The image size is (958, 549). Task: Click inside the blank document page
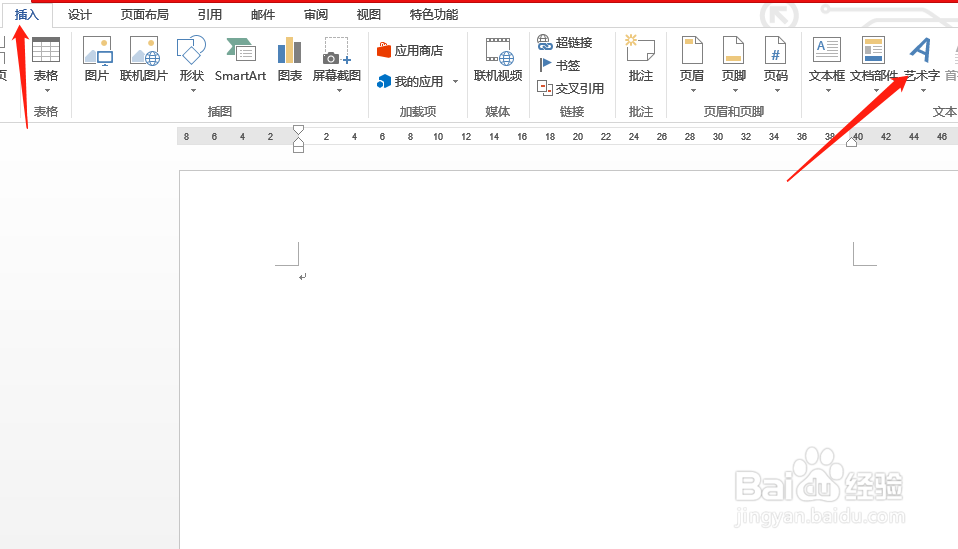point(568,360)
